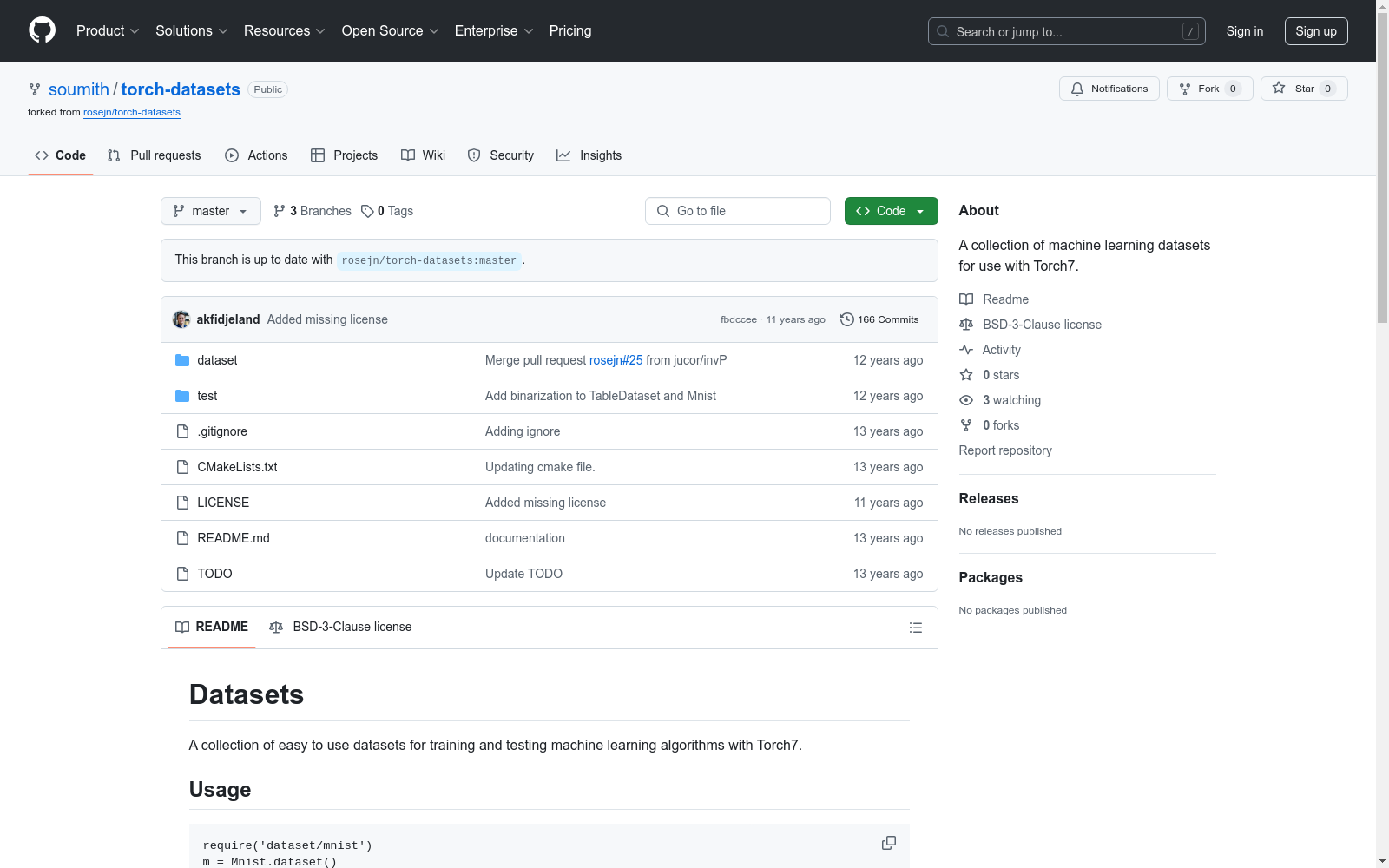
Task: Expand the Solutions menu
Action: tap(192, 31)
